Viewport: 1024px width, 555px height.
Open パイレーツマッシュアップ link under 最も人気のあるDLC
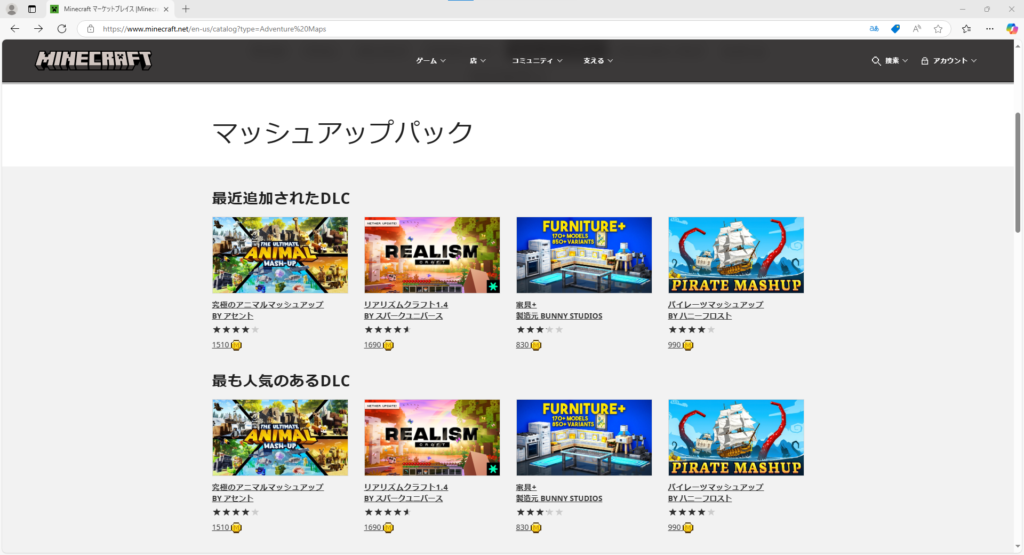[715, 487]
